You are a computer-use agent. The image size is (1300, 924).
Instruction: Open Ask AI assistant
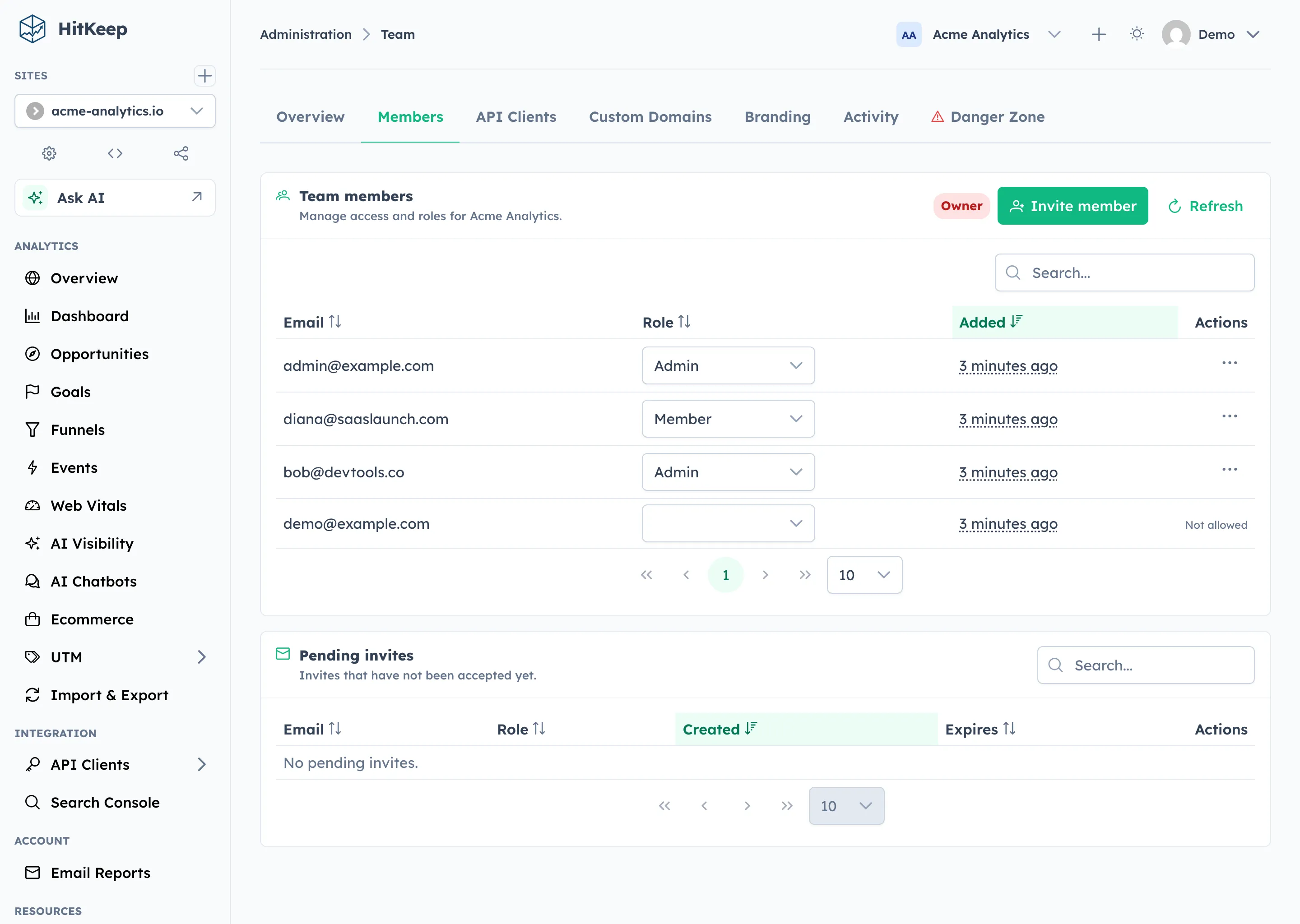pos(115,198)
